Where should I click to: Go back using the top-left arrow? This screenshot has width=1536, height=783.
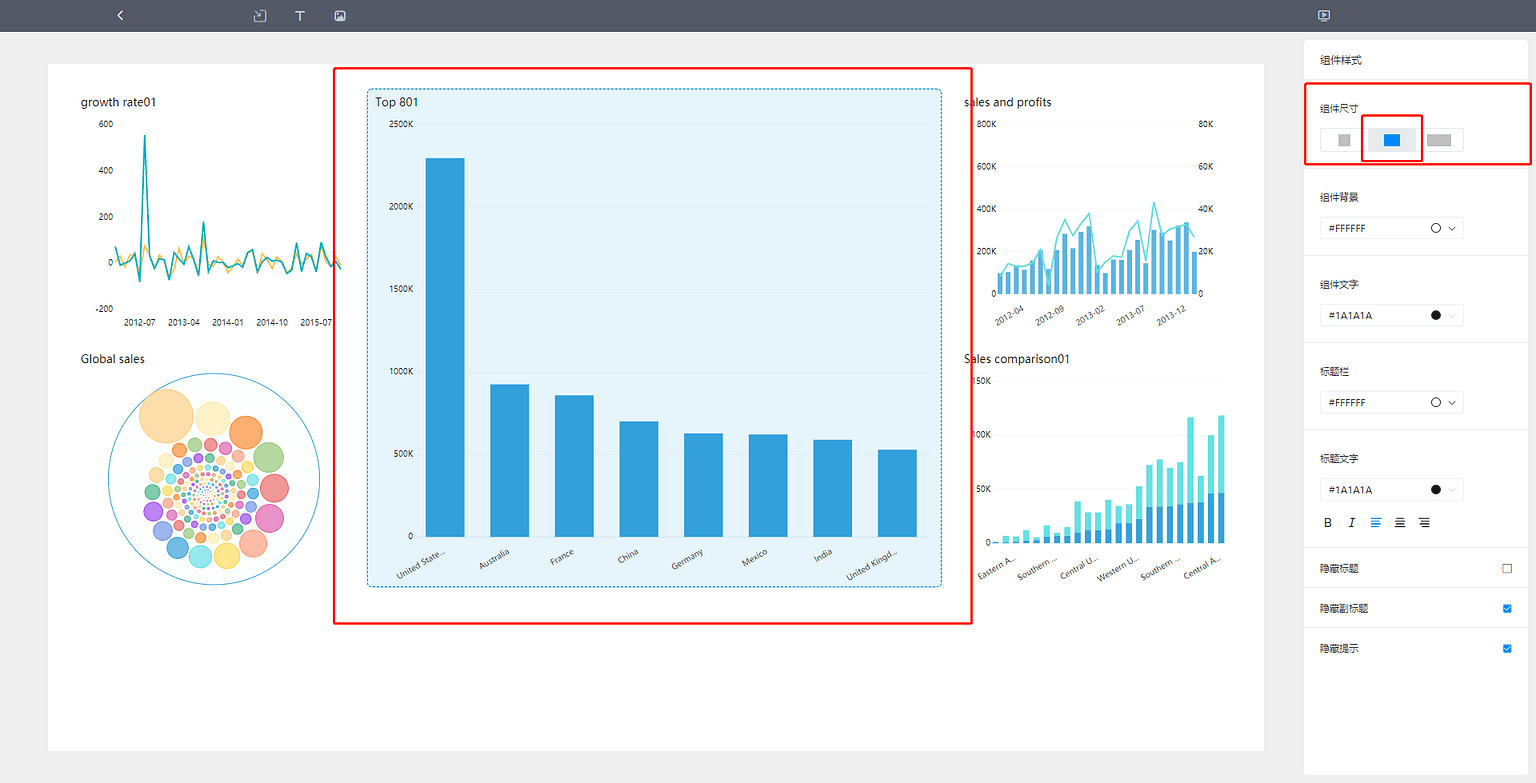tap(120, 16)
